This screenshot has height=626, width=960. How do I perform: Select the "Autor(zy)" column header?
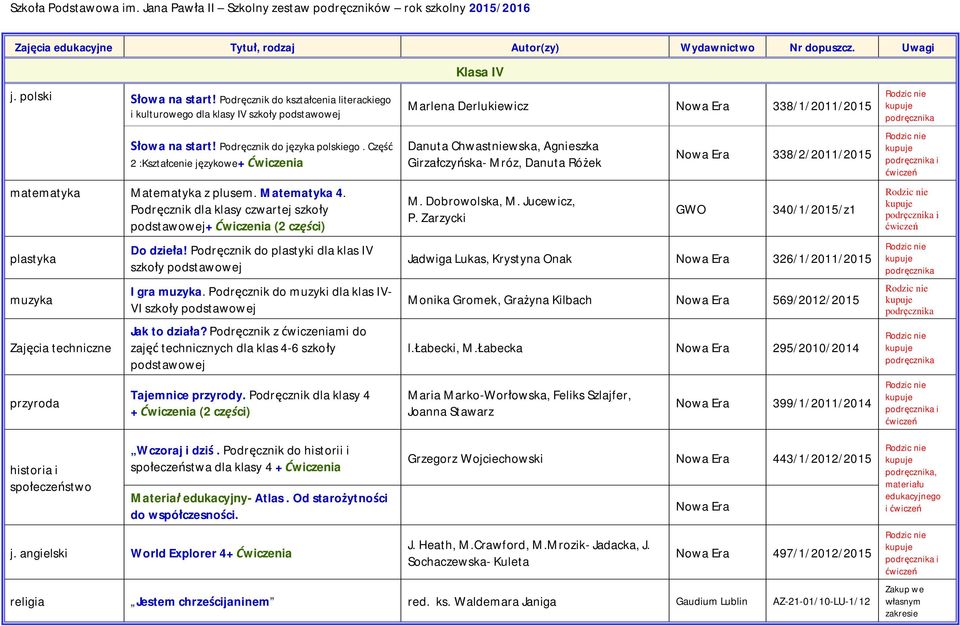534,48
